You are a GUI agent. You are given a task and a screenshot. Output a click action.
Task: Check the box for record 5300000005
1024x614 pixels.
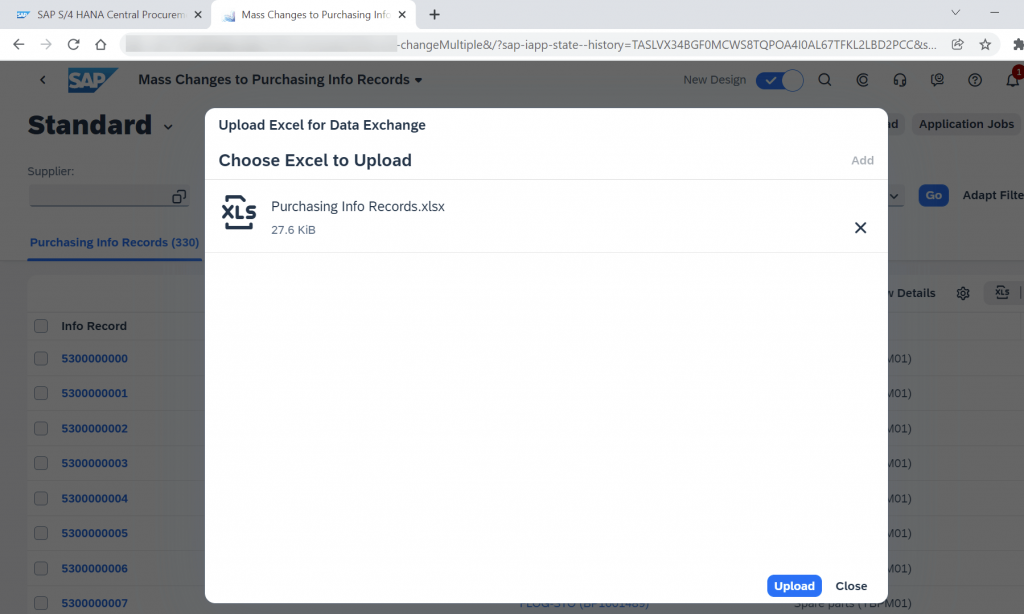(x=41, y=533)
